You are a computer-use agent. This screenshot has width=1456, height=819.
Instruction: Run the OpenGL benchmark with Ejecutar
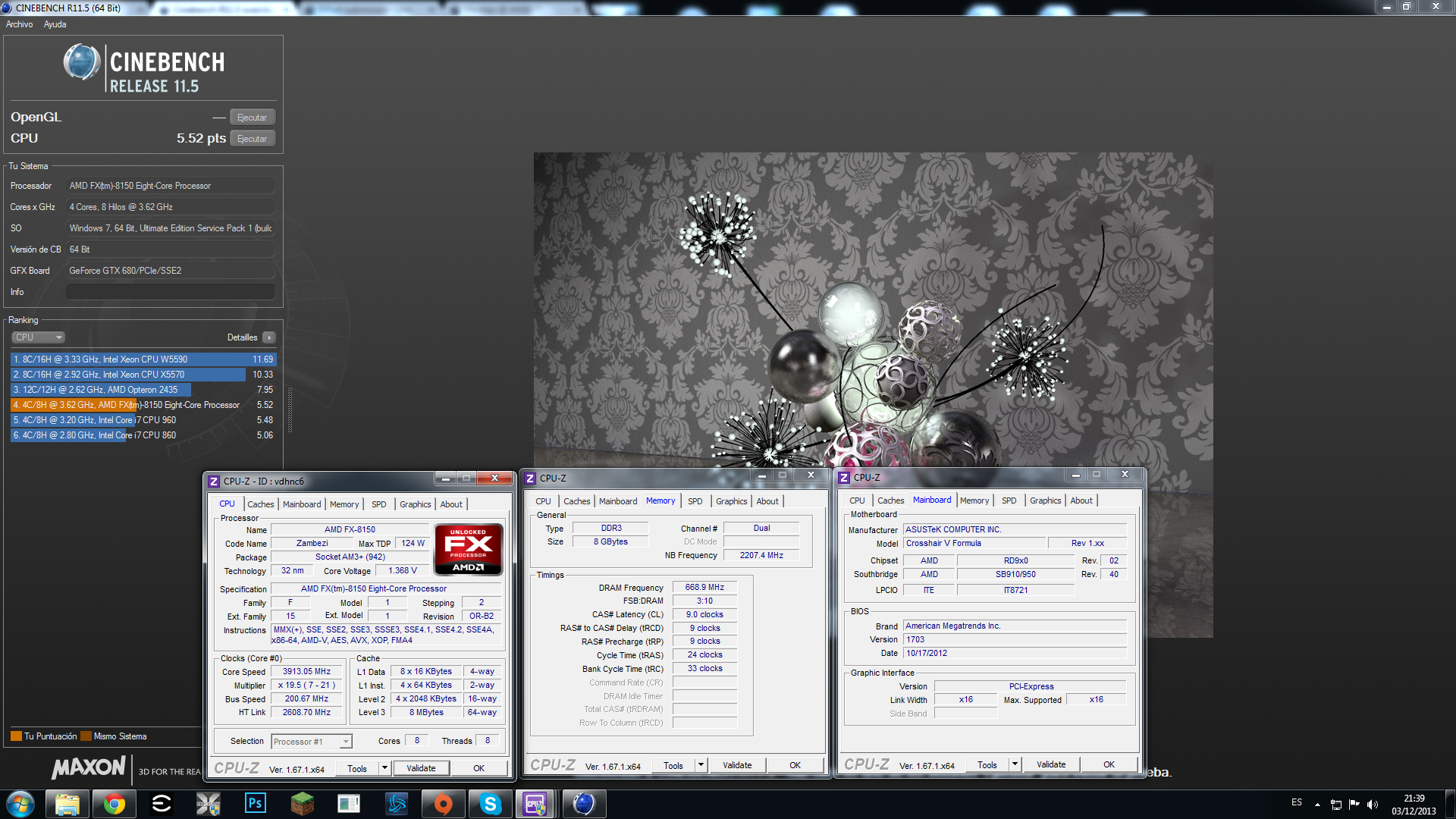coord(252,118)
